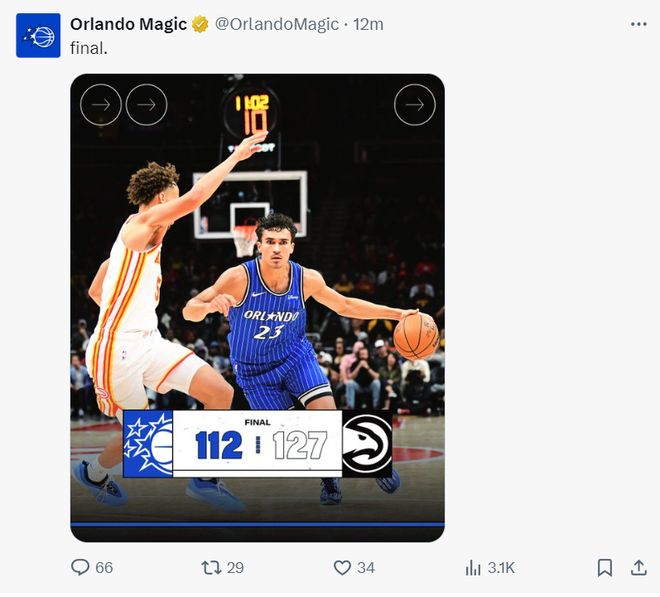The height and width of the screenshot is (597, 660).
Task: Click the Orlando Magic display name
Action: click(x=128, y=24)
